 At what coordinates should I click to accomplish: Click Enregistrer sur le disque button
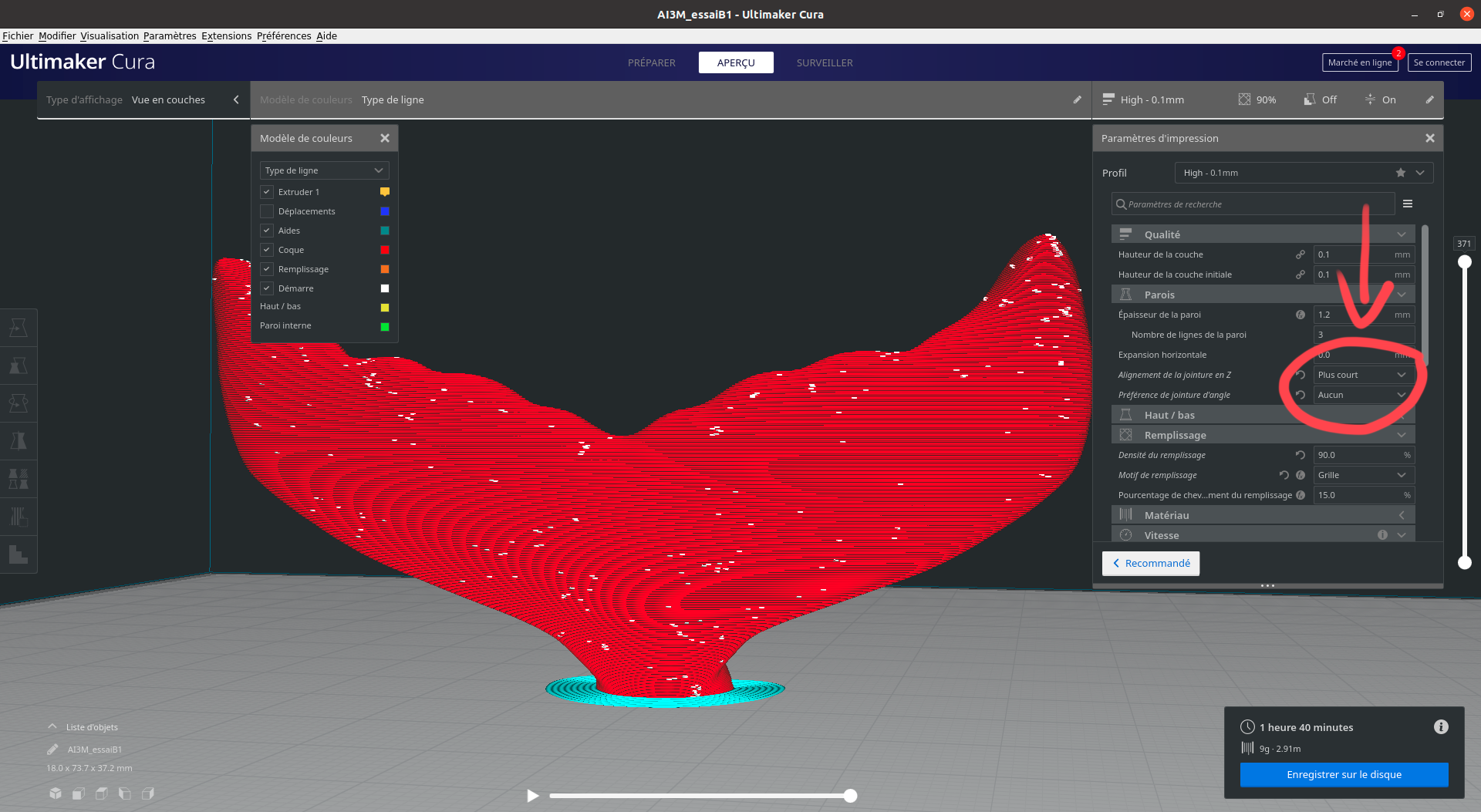coord(1344,774)
